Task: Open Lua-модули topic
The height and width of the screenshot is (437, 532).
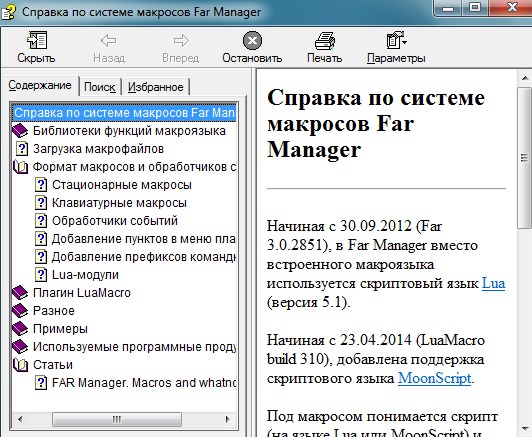Action: 85,275
